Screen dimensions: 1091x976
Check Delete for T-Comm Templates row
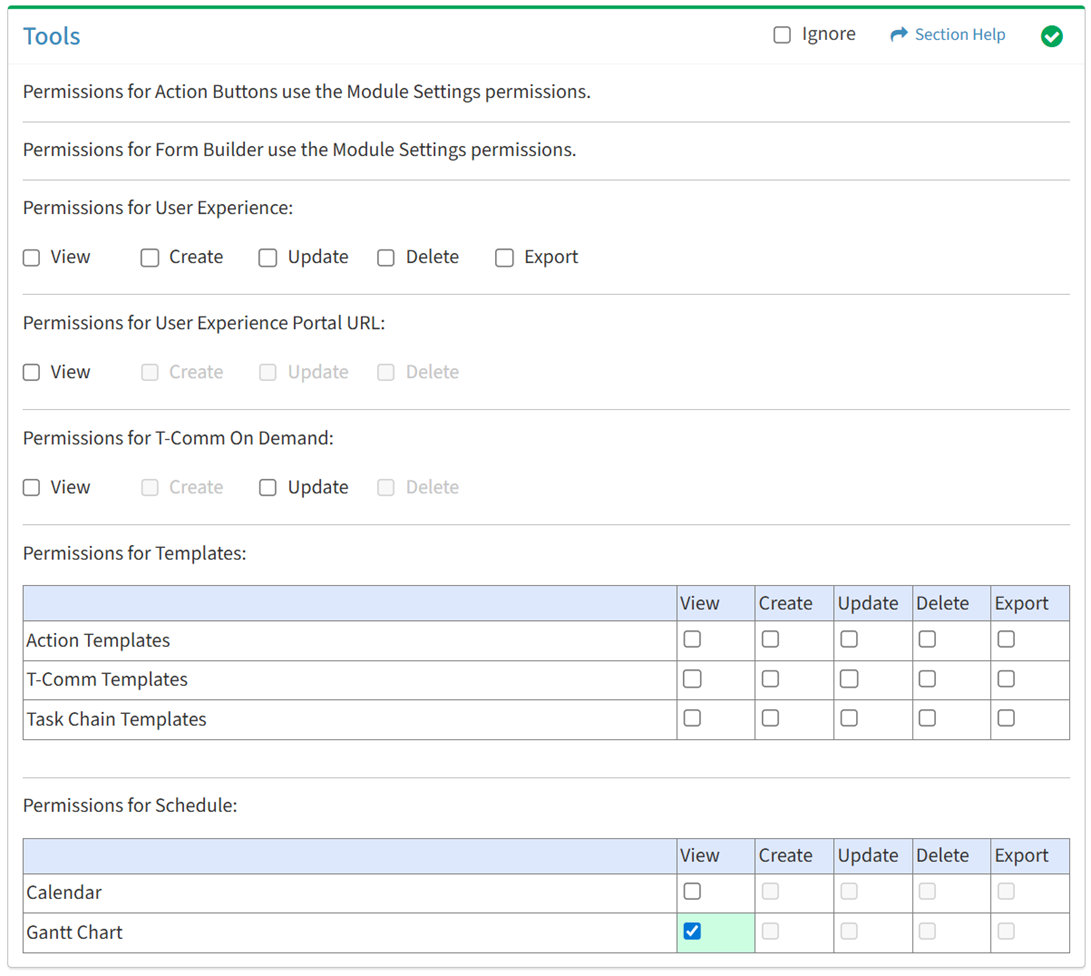click(927, 679)
